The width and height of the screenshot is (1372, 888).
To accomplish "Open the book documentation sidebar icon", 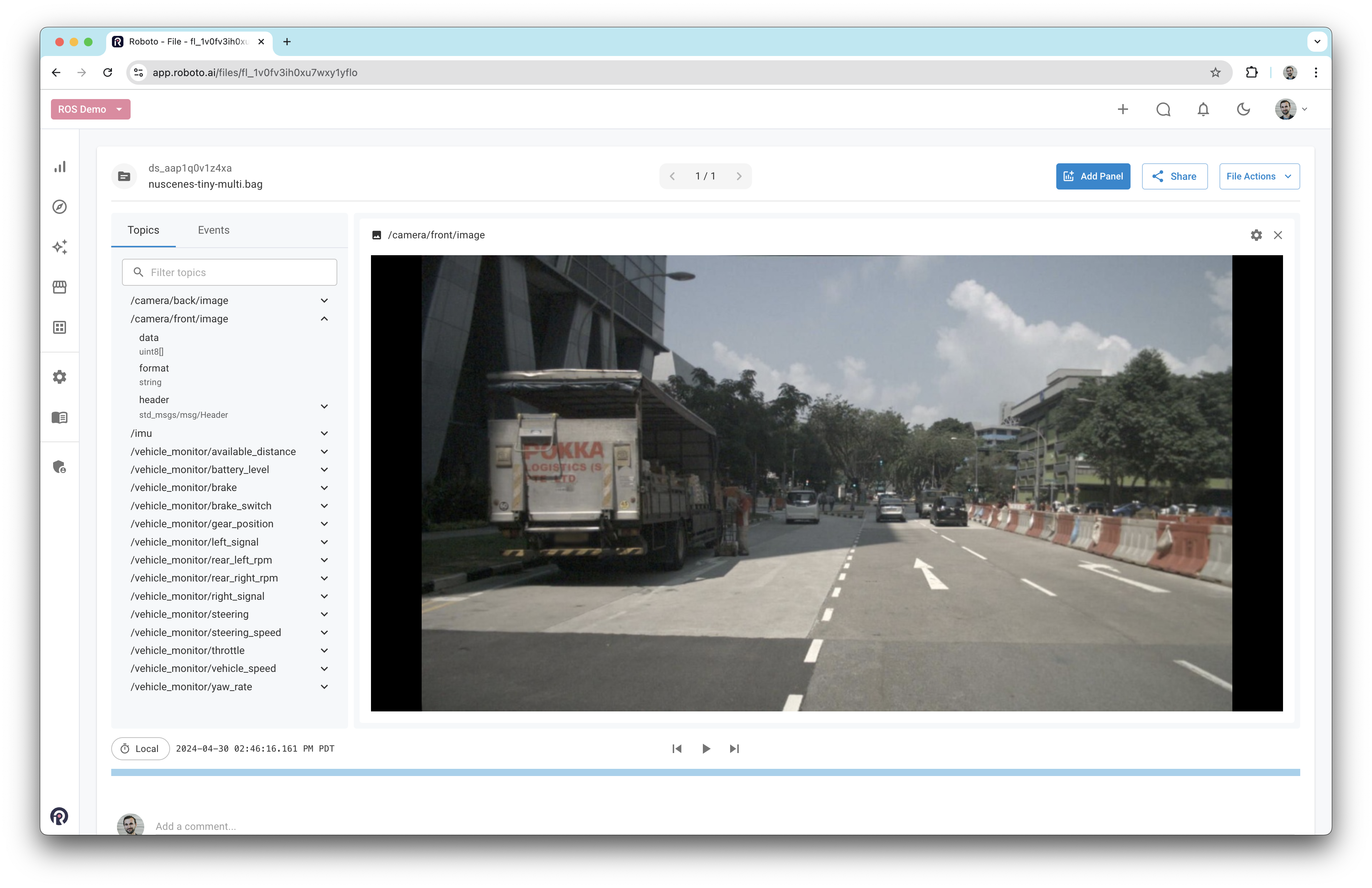I will tap(60, 417).
